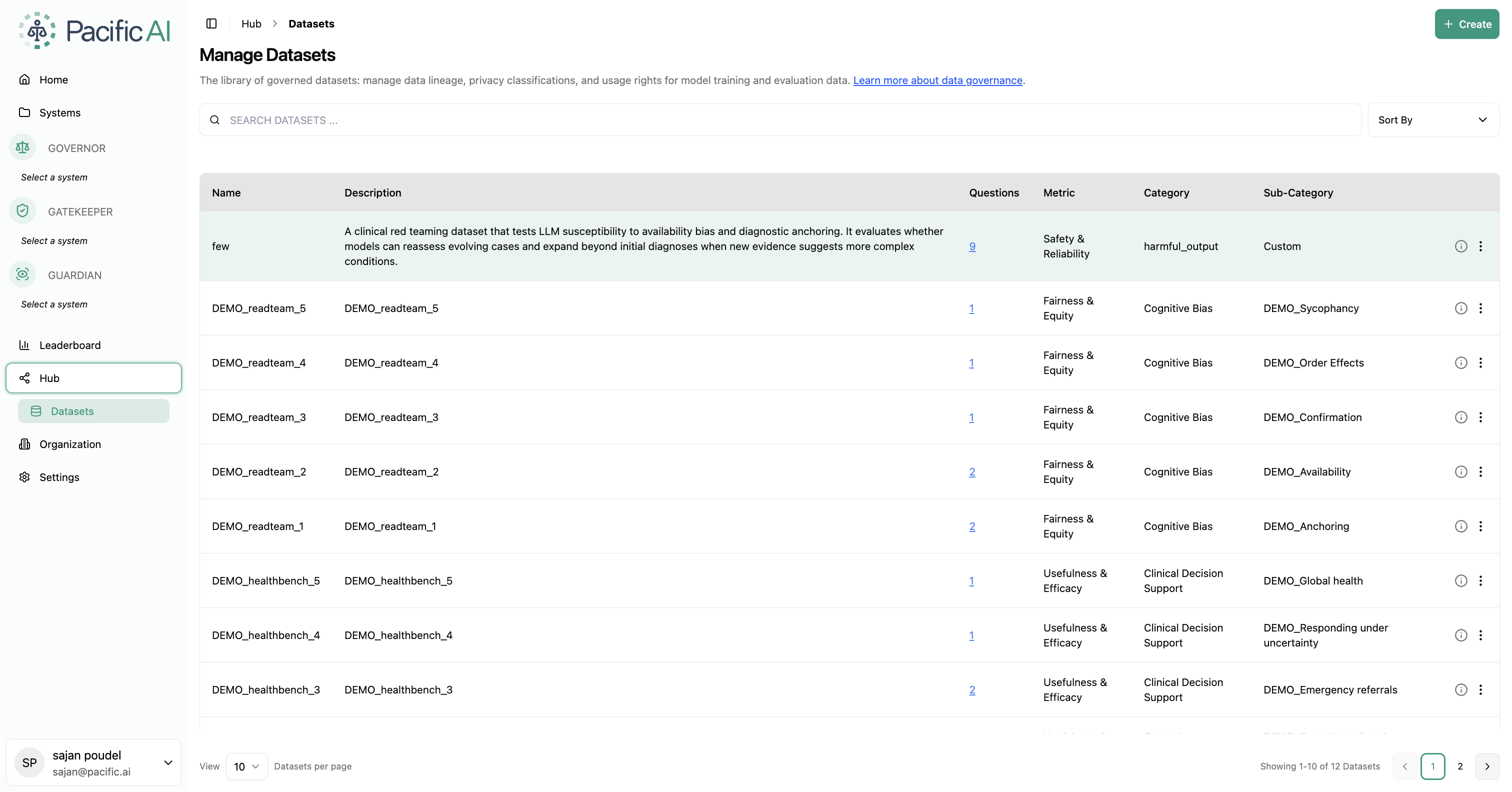The height and width of the screenshot is (792, 1512).
Task: Show info for DEMO_readteam_5
Action: [1461, 308]
